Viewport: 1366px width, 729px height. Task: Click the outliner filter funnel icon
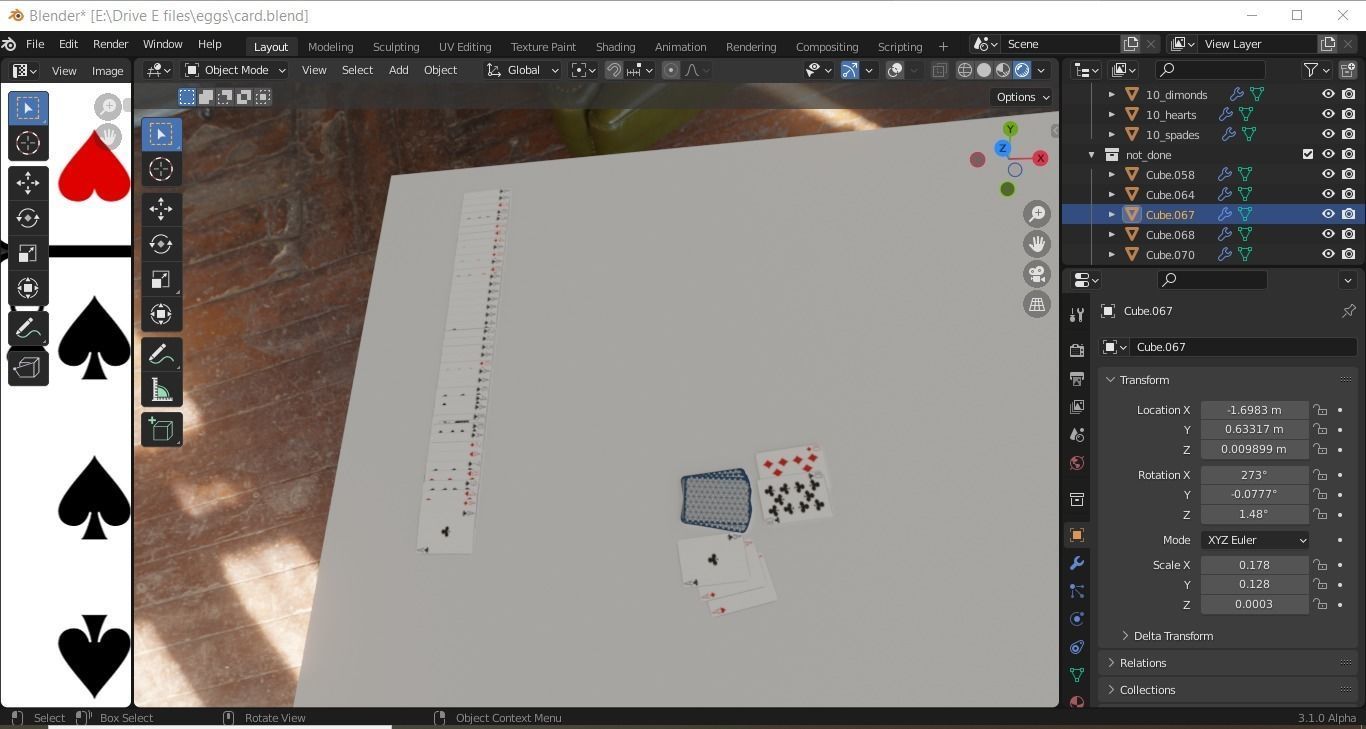click(1310, 70)
